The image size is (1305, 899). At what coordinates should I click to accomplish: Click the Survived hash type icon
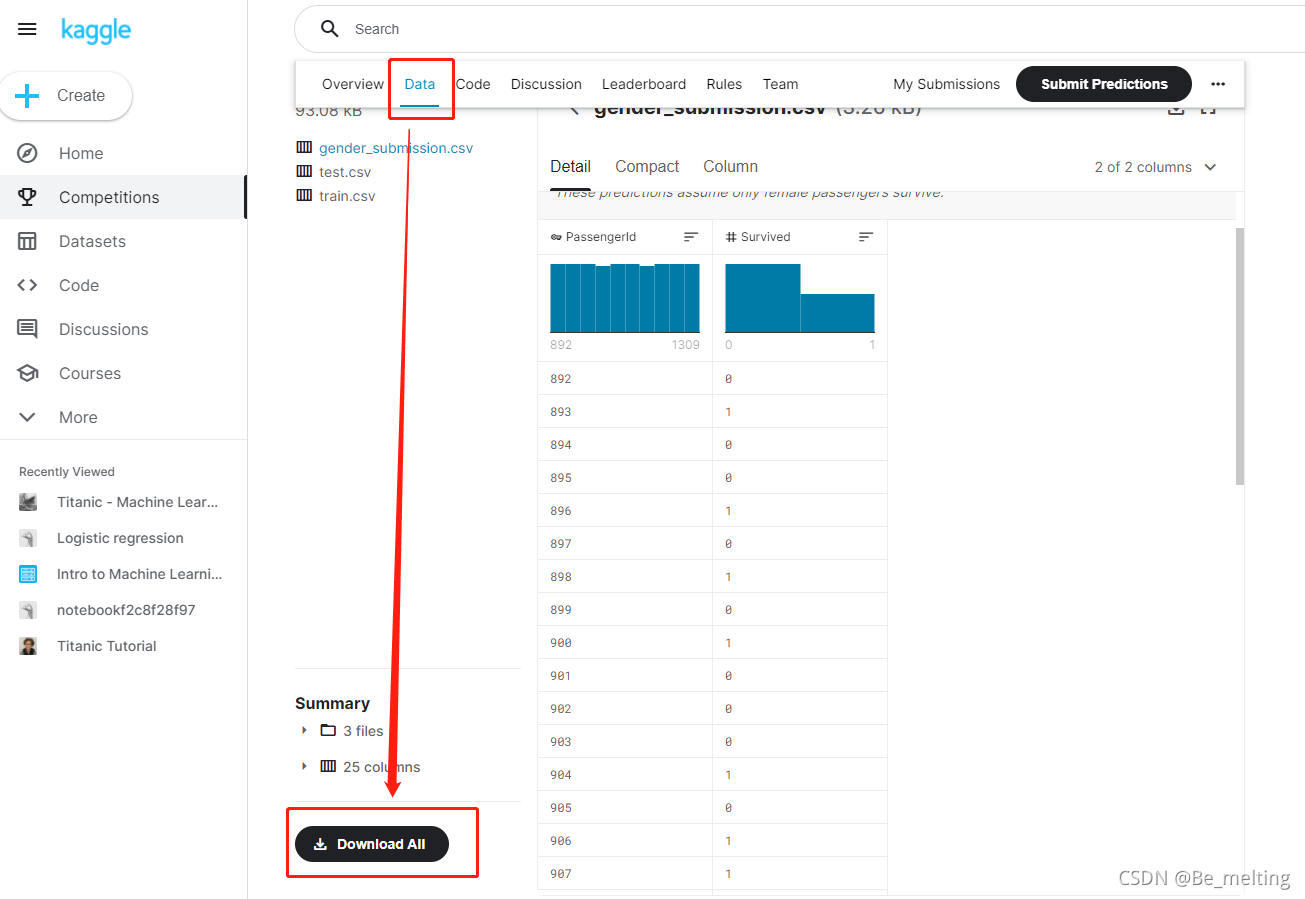point(731,237)
